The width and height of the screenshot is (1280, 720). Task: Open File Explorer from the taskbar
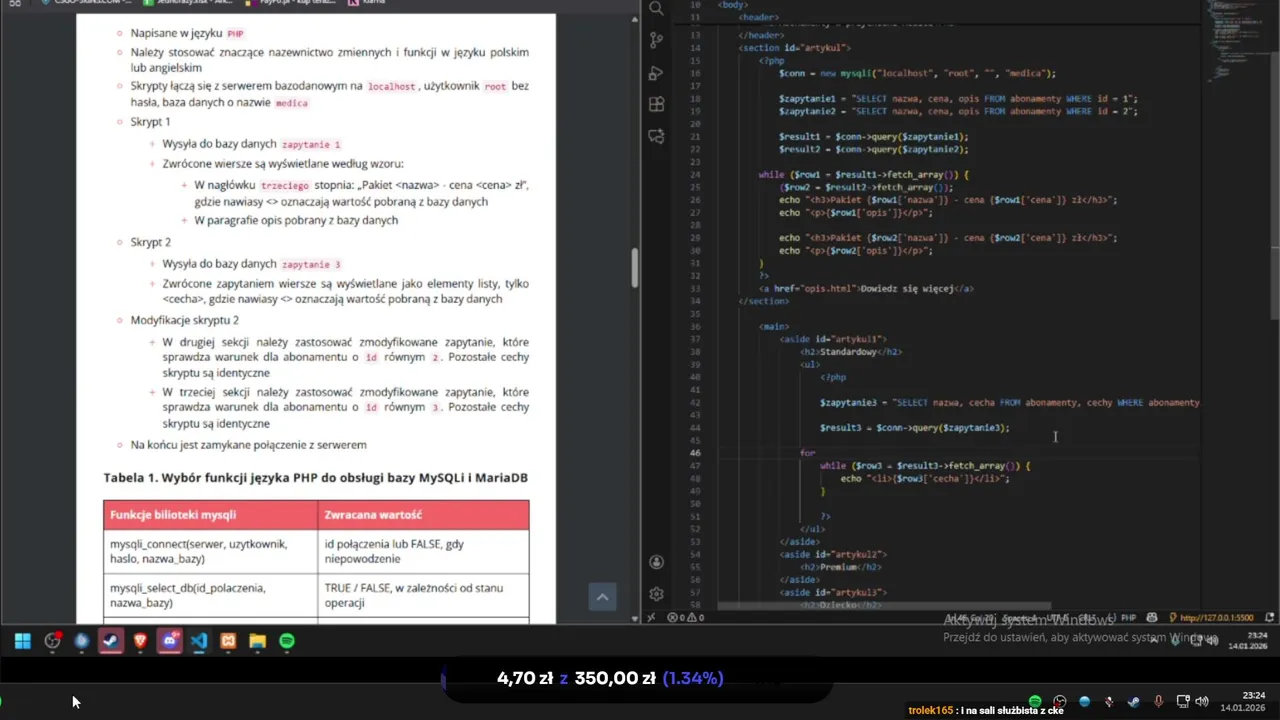(x=257, y=641)
